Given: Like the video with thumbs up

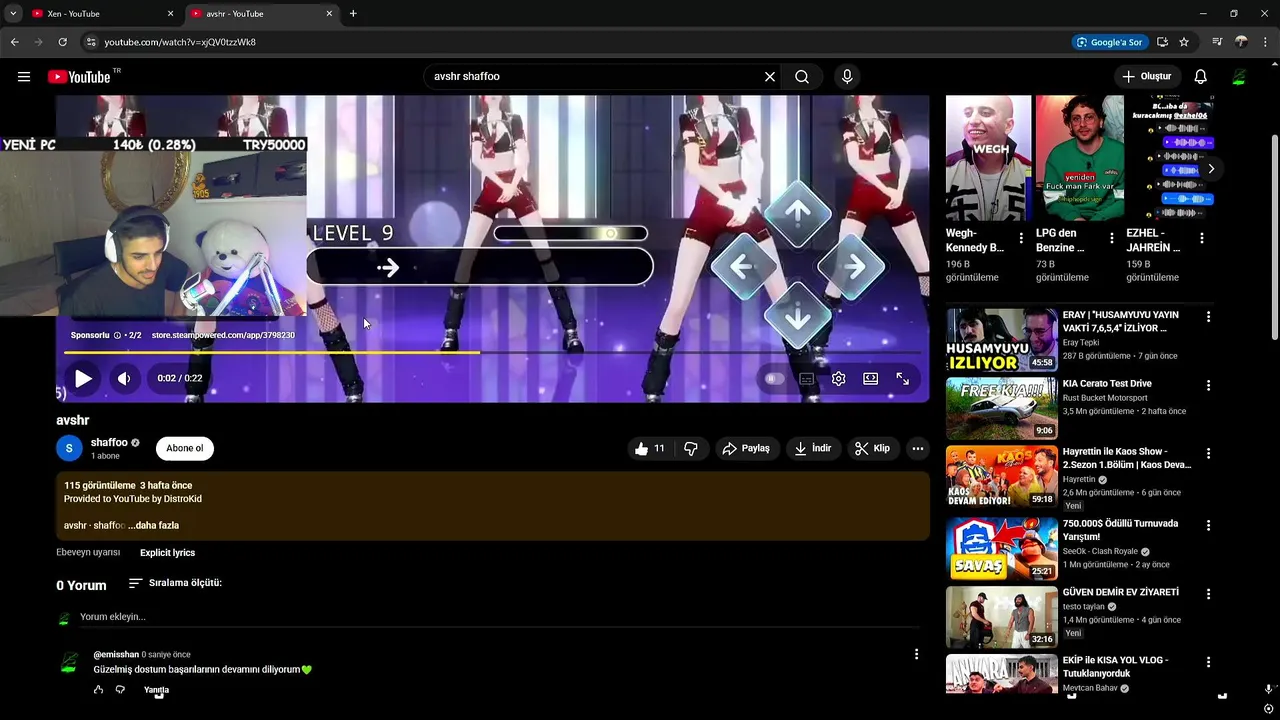Looking at the screenshot, I should coord(649,449).
